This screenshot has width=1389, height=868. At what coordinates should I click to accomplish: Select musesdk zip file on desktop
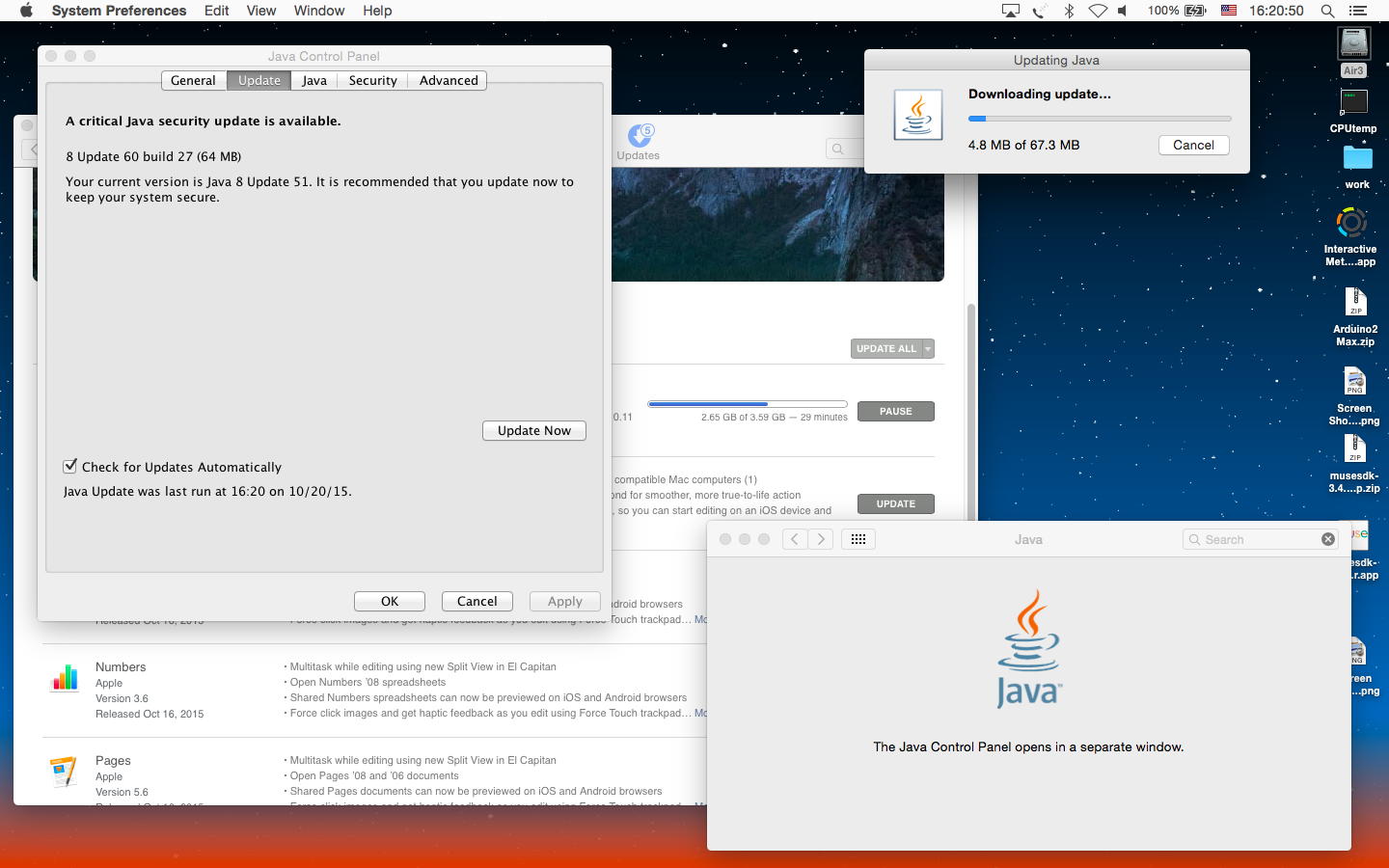click(x=1354, y=464)
